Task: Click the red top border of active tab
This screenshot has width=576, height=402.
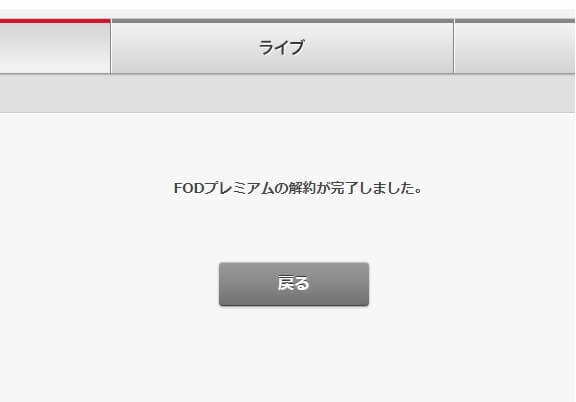Action: tap(55, 21)
